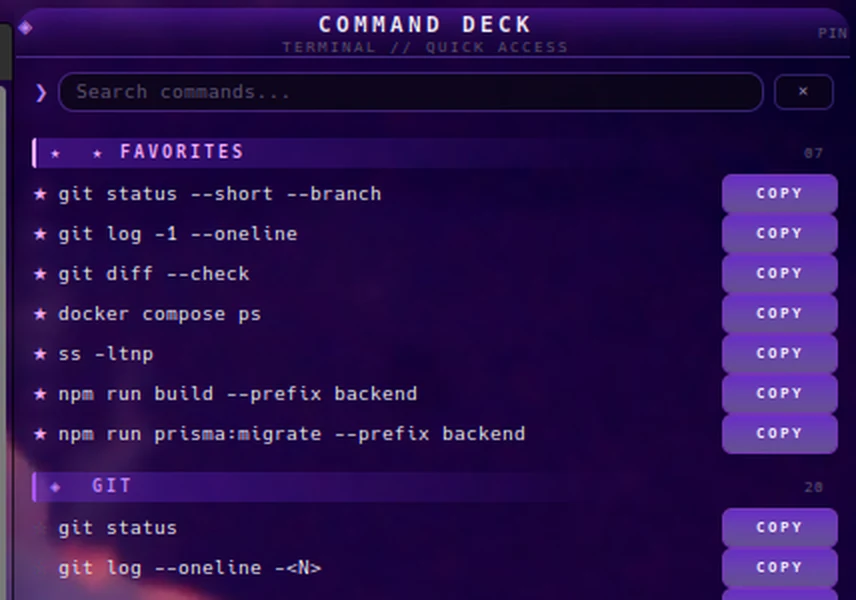Viewport: 856px width, 600px height.
Task: Unstar the docker compose ps command
Action: point(40,314)
